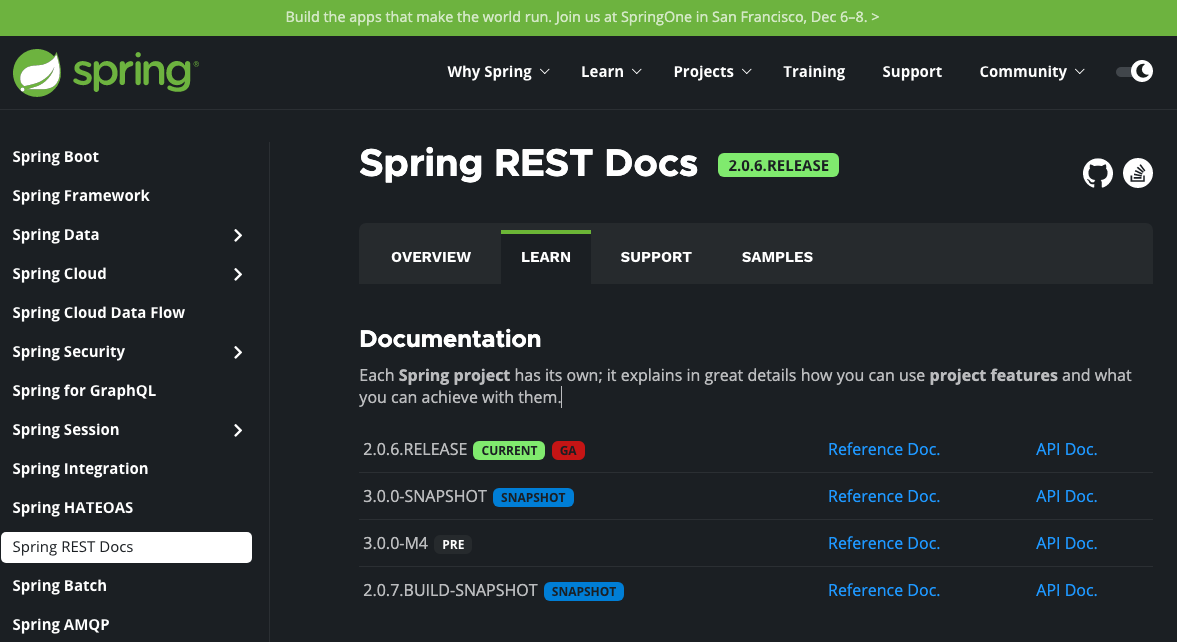The width and height of the screenshot is (1177, 642).
Task: Open the SpringOne announcement banner
Action: point(582,17)
